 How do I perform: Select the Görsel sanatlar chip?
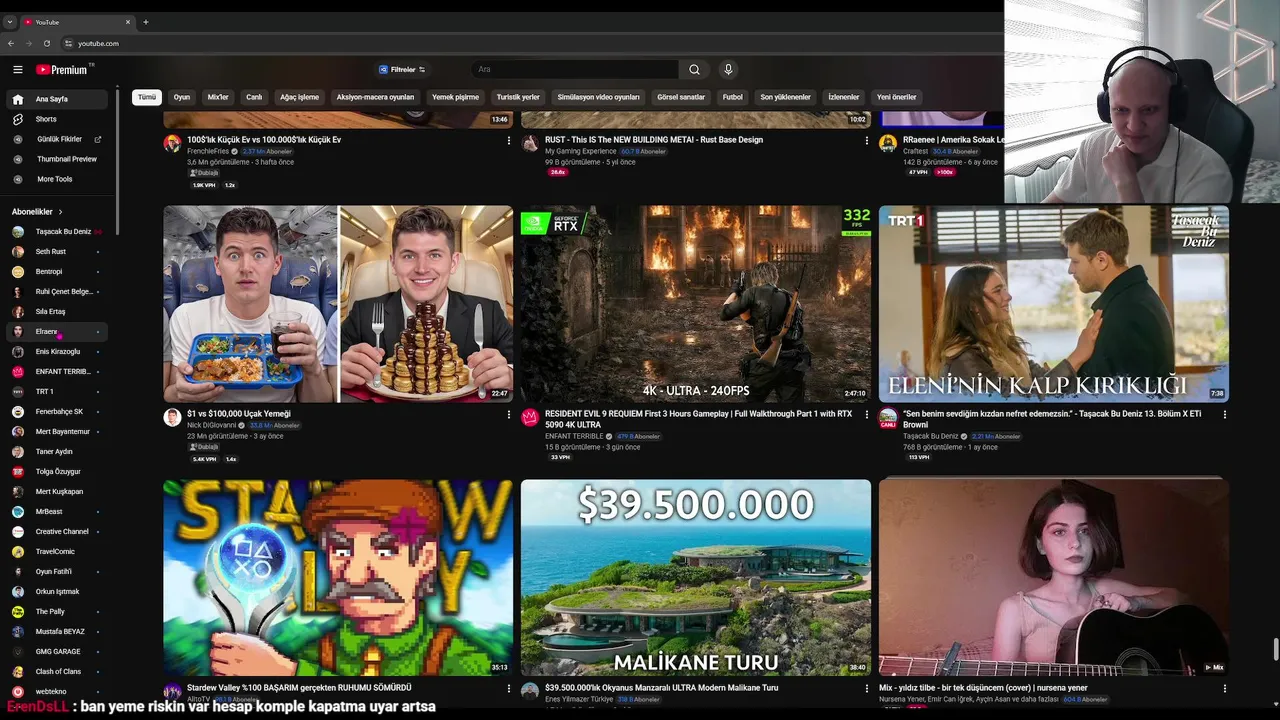point(681,97)
